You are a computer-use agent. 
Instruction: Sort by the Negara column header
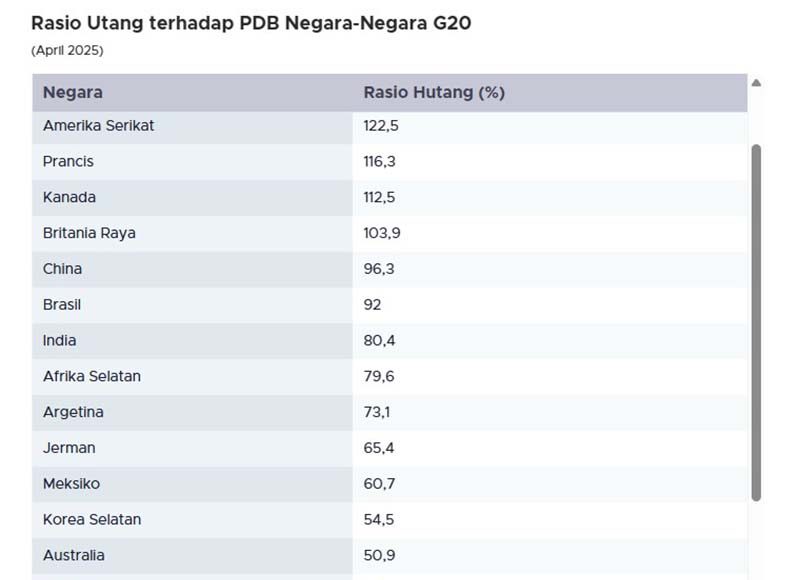pyautogui.click(x=73, y=93)
